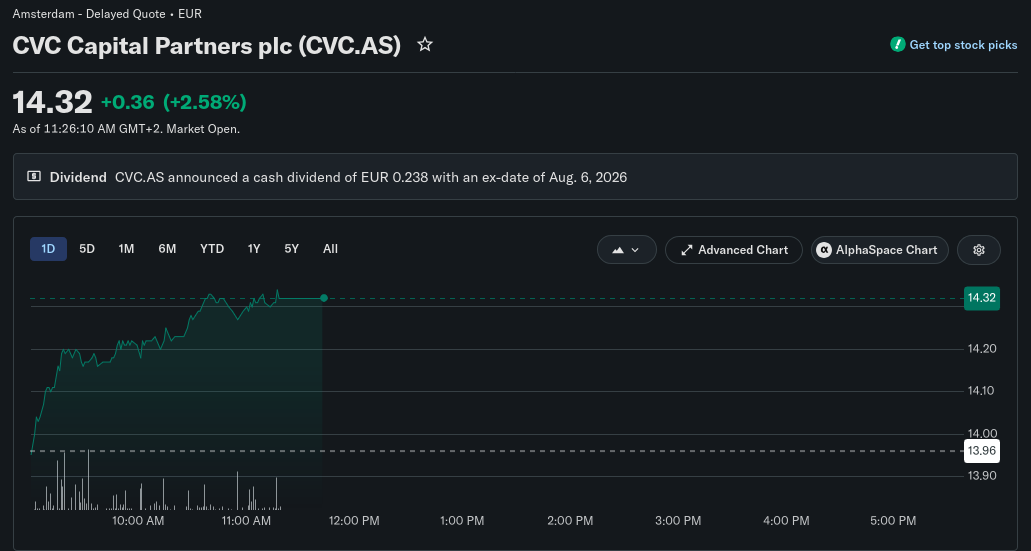1031x551 pixels.
Task: Add CVC.AS to watchlist star icon
Action: click(x=425, y=45)
